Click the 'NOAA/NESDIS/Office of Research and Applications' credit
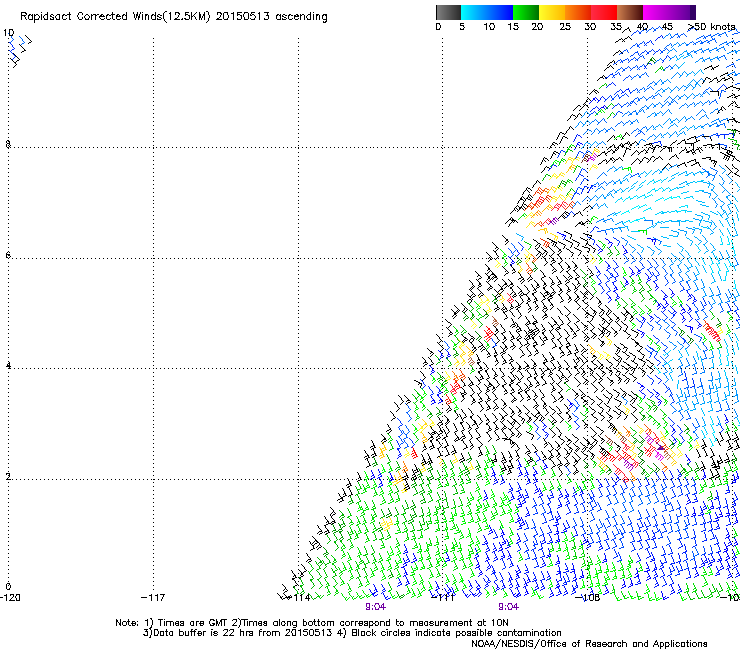Image resolution: width=740 pixels, height=650 pixels. (x=589, y=644)
